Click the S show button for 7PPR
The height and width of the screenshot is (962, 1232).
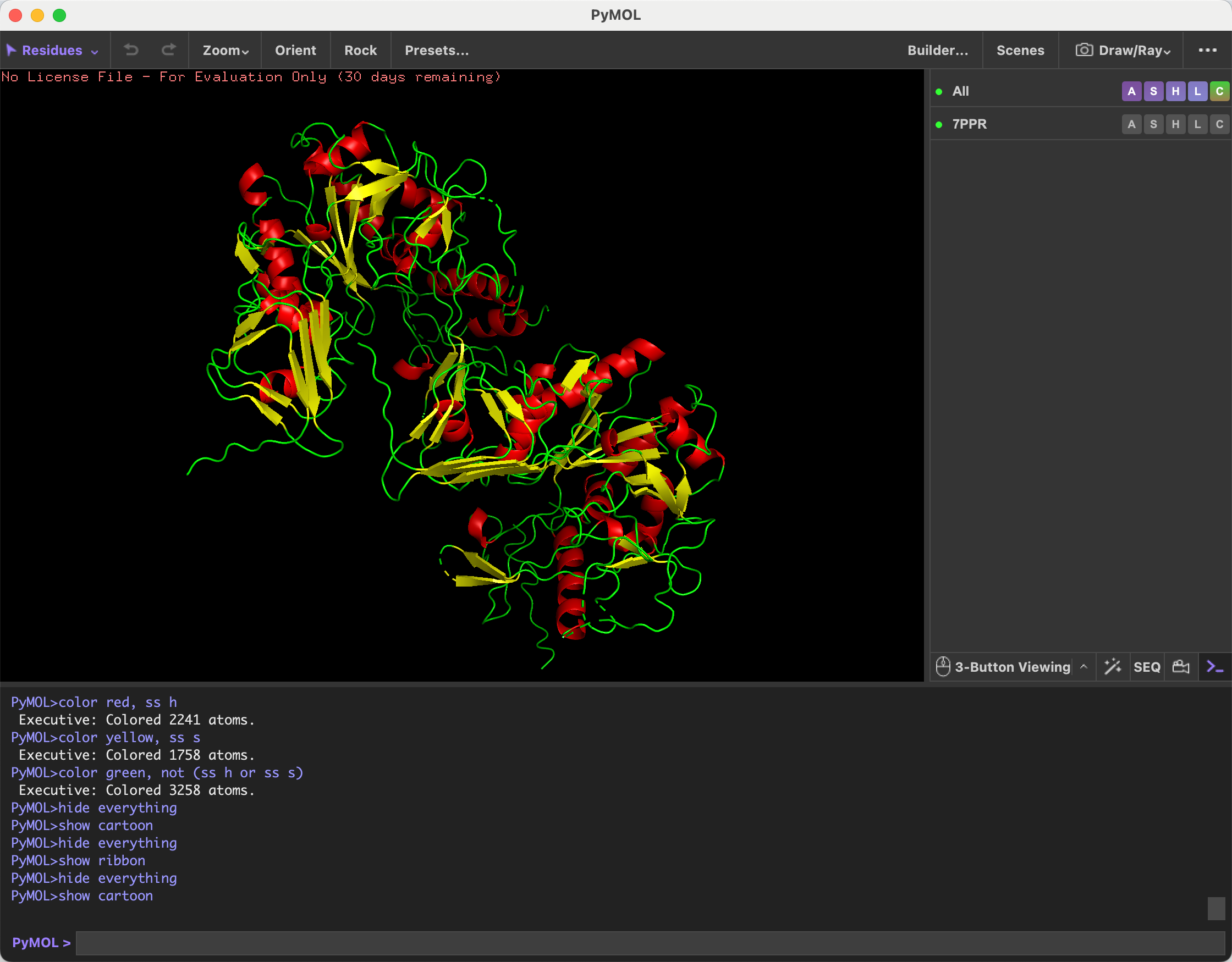coord(1153,124)
